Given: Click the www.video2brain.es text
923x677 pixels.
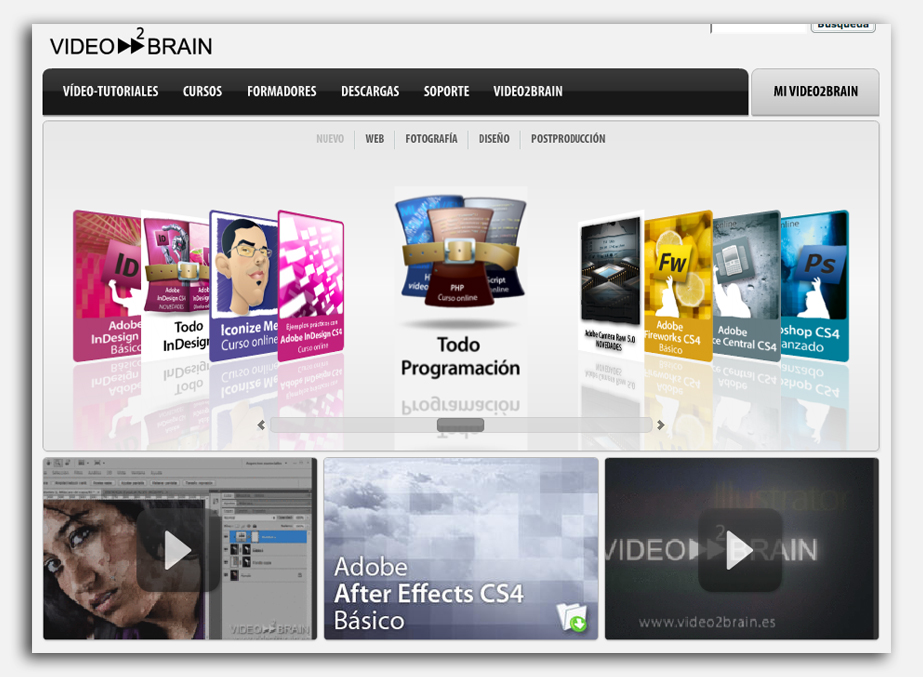Looking at the screenshot, I should tap(707, 622).
